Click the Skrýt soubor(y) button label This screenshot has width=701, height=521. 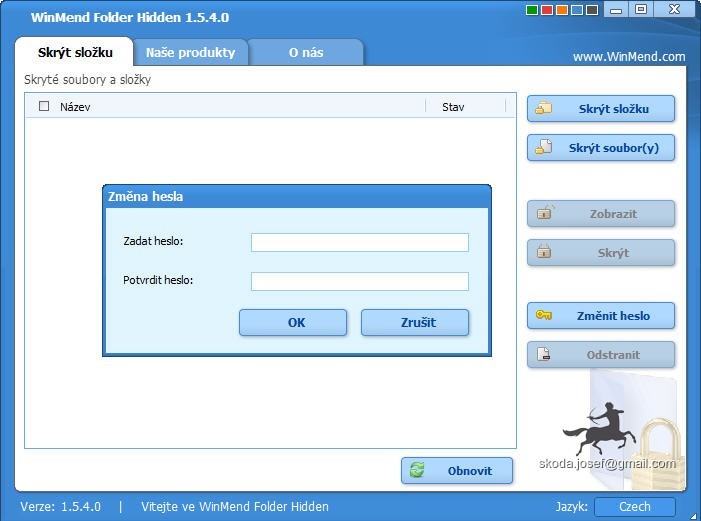coord(613,148)
